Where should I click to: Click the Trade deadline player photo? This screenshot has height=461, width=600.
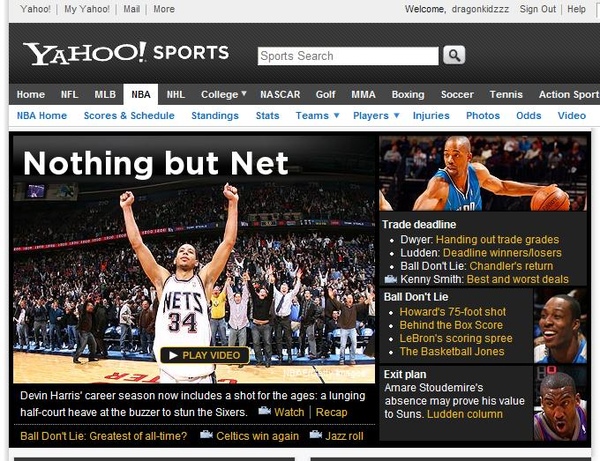(483, 173)
